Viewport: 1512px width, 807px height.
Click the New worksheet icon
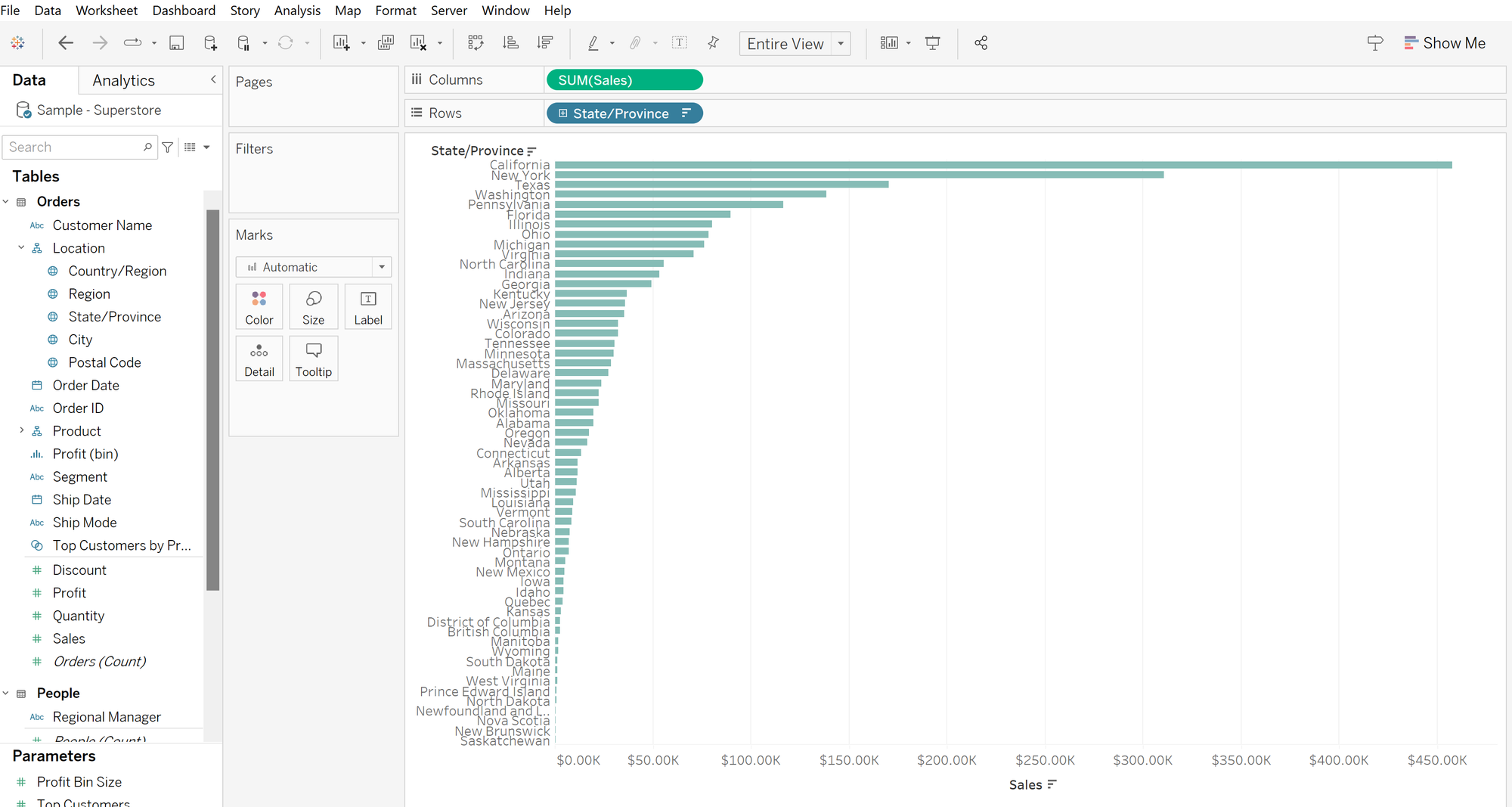341,43
